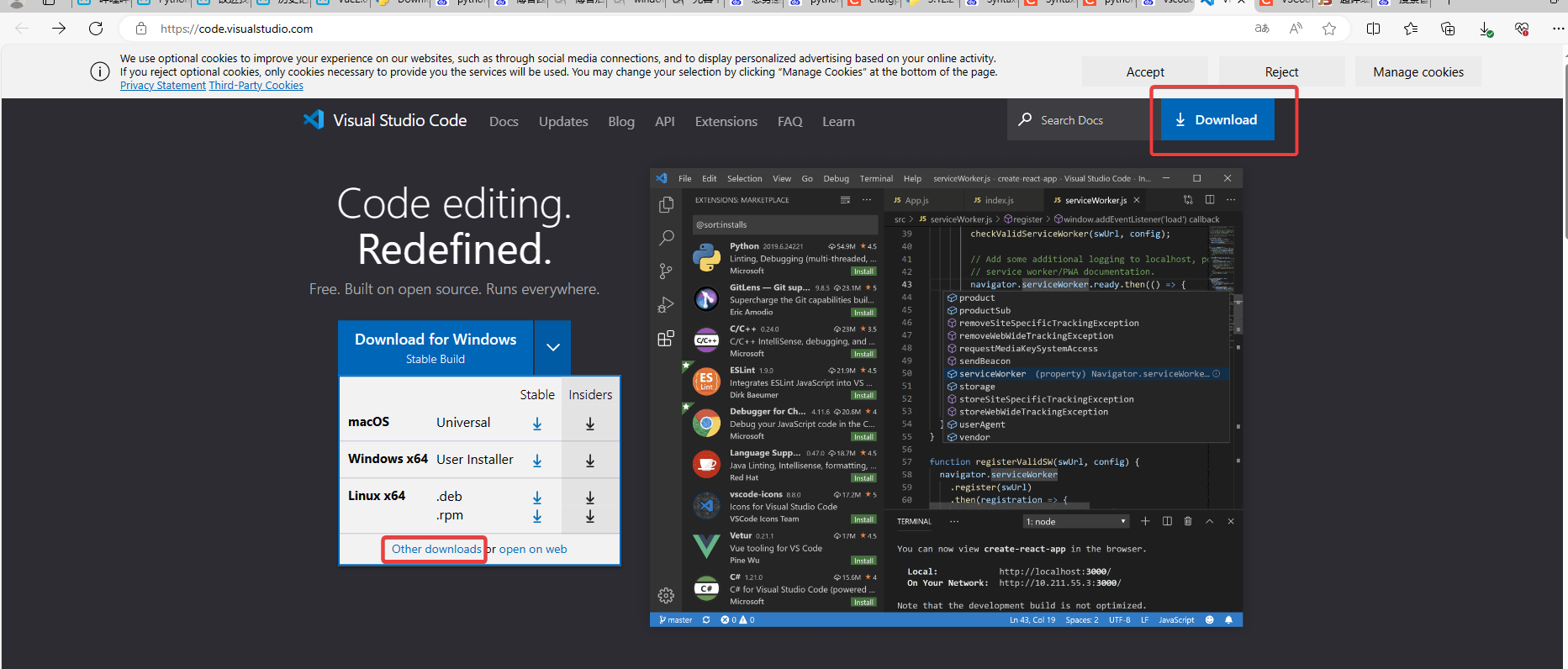Download Linux .deb Insiders package
Screen dimensions: 1568x669
coord(590,498)
